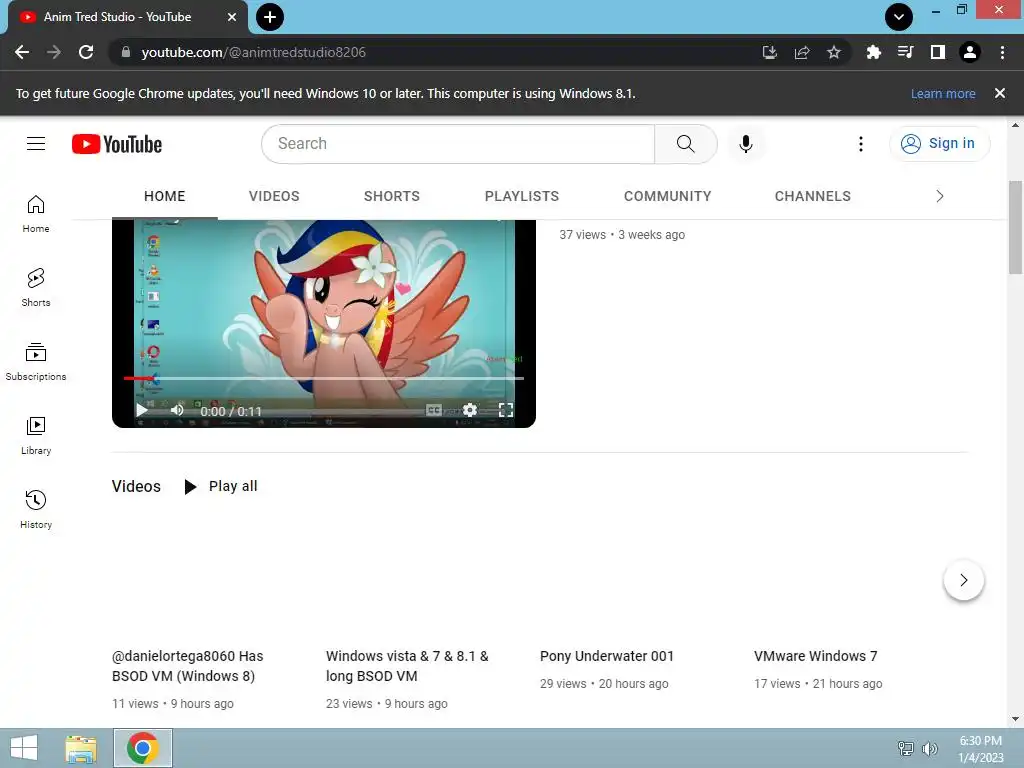The width and height of the screenshot is (1024, 768).
Task: Click the Sign in button
Action: pyautogui.click(x=940, y=144)
